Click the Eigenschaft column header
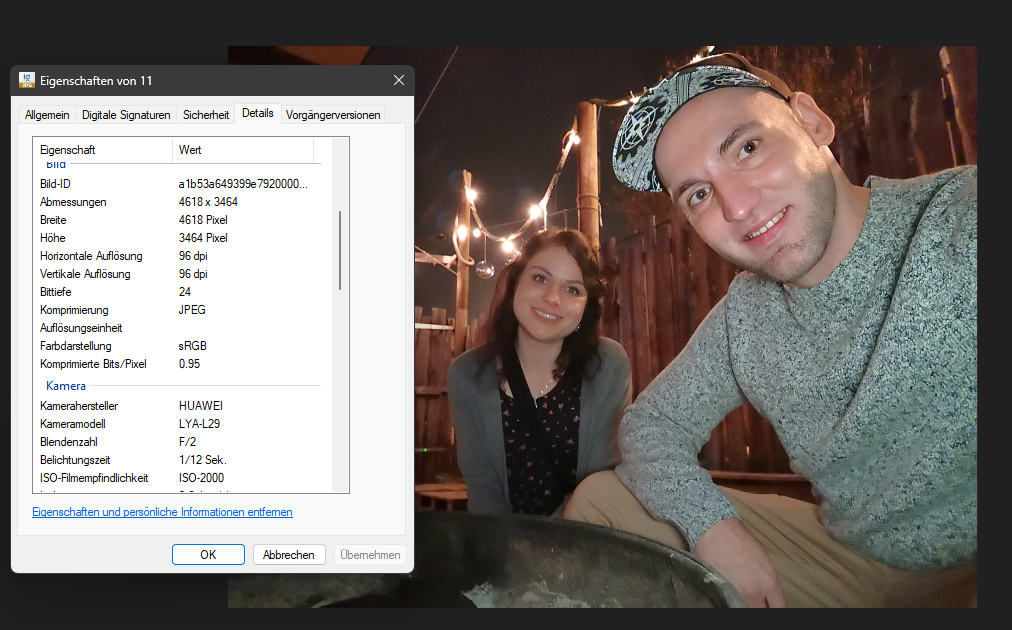The width and height of the screenshot is (1012, 630). pos(102,150)
